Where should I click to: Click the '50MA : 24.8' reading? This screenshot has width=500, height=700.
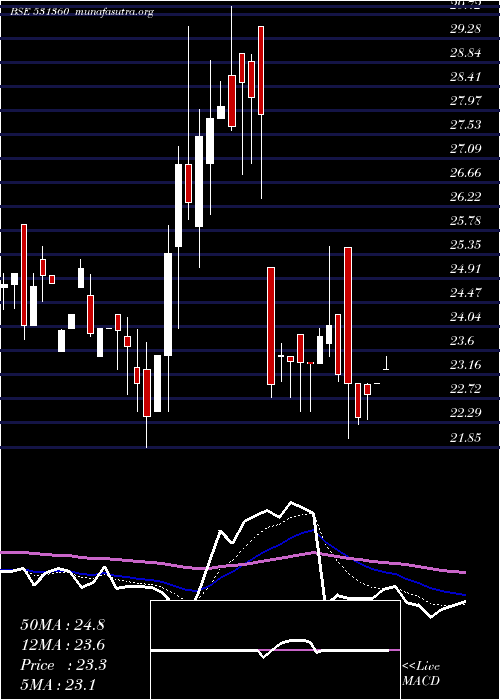(62, 625)
